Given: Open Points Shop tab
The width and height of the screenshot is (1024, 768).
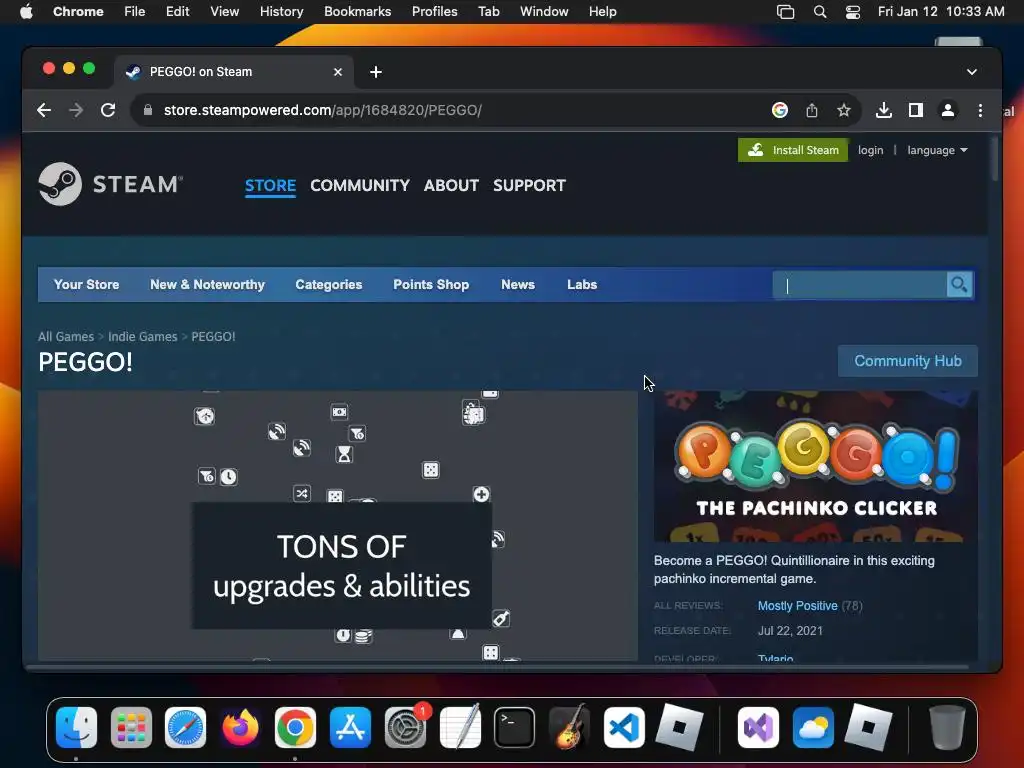Looking at the screenshot, I should click(x=431, y=285).
